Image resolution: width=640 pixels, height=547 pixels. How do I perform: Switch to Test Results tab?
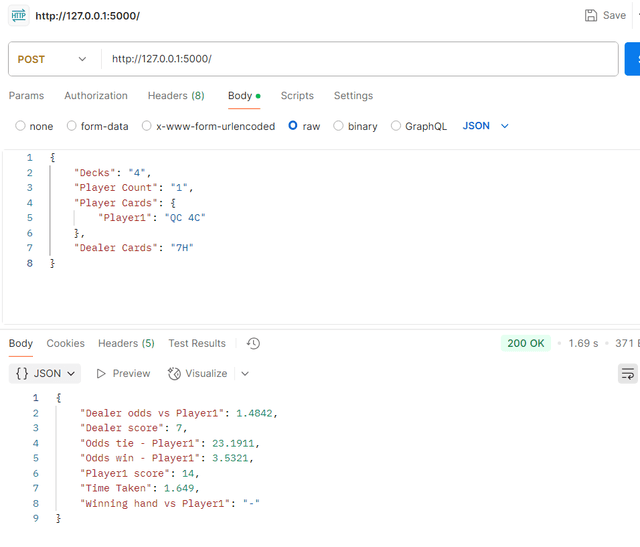click(197, 343)
